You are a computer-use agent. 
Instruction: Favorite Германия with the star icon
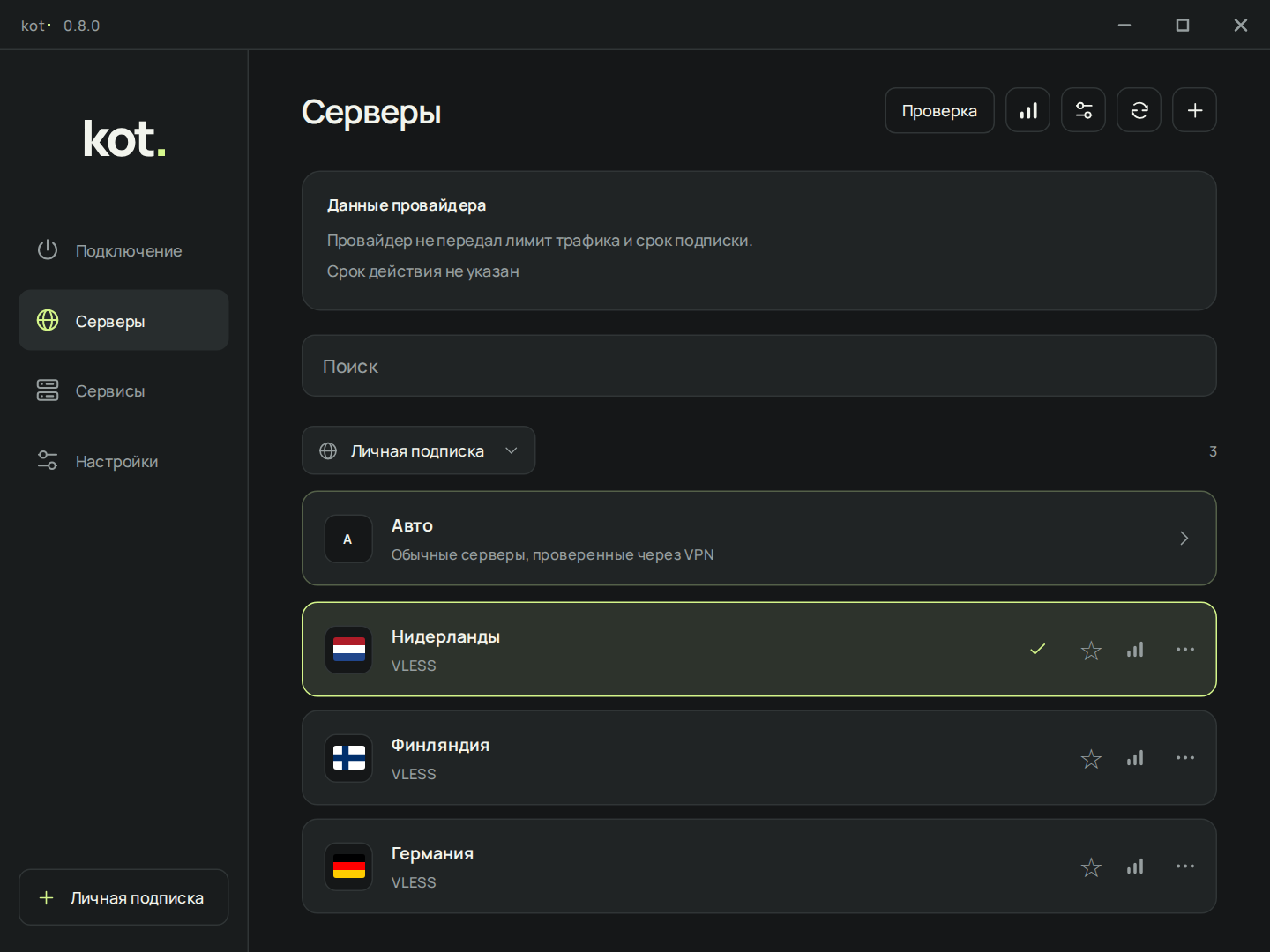click(x=1091, y=867)
